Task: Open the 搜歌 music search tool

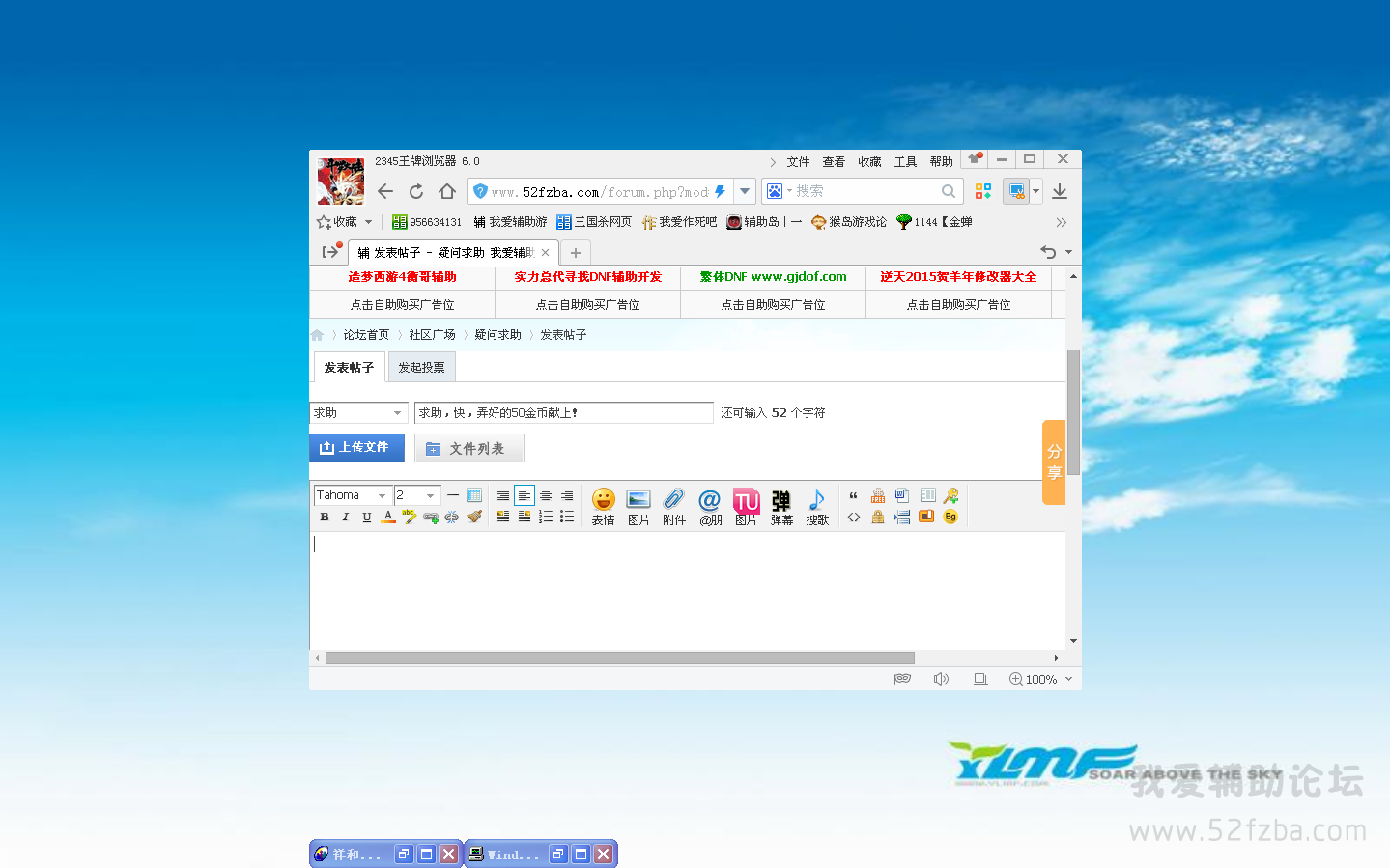Action: (x=817, y=506)
